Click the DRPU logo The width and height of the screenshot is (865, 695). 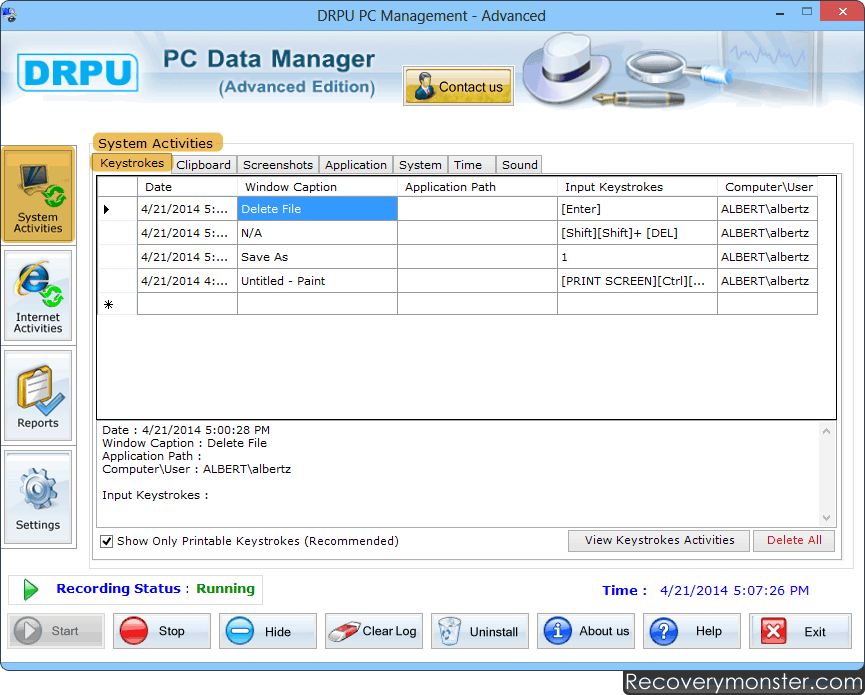78,72
